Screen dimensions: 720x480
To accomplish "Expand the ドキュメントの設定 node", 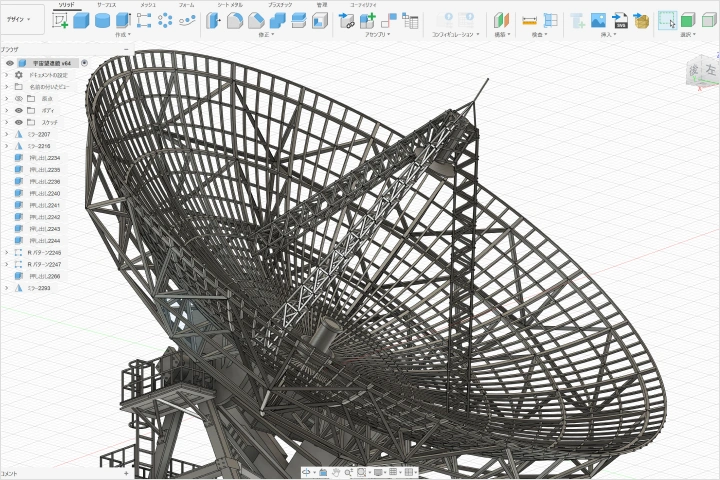I will (6, 75).
